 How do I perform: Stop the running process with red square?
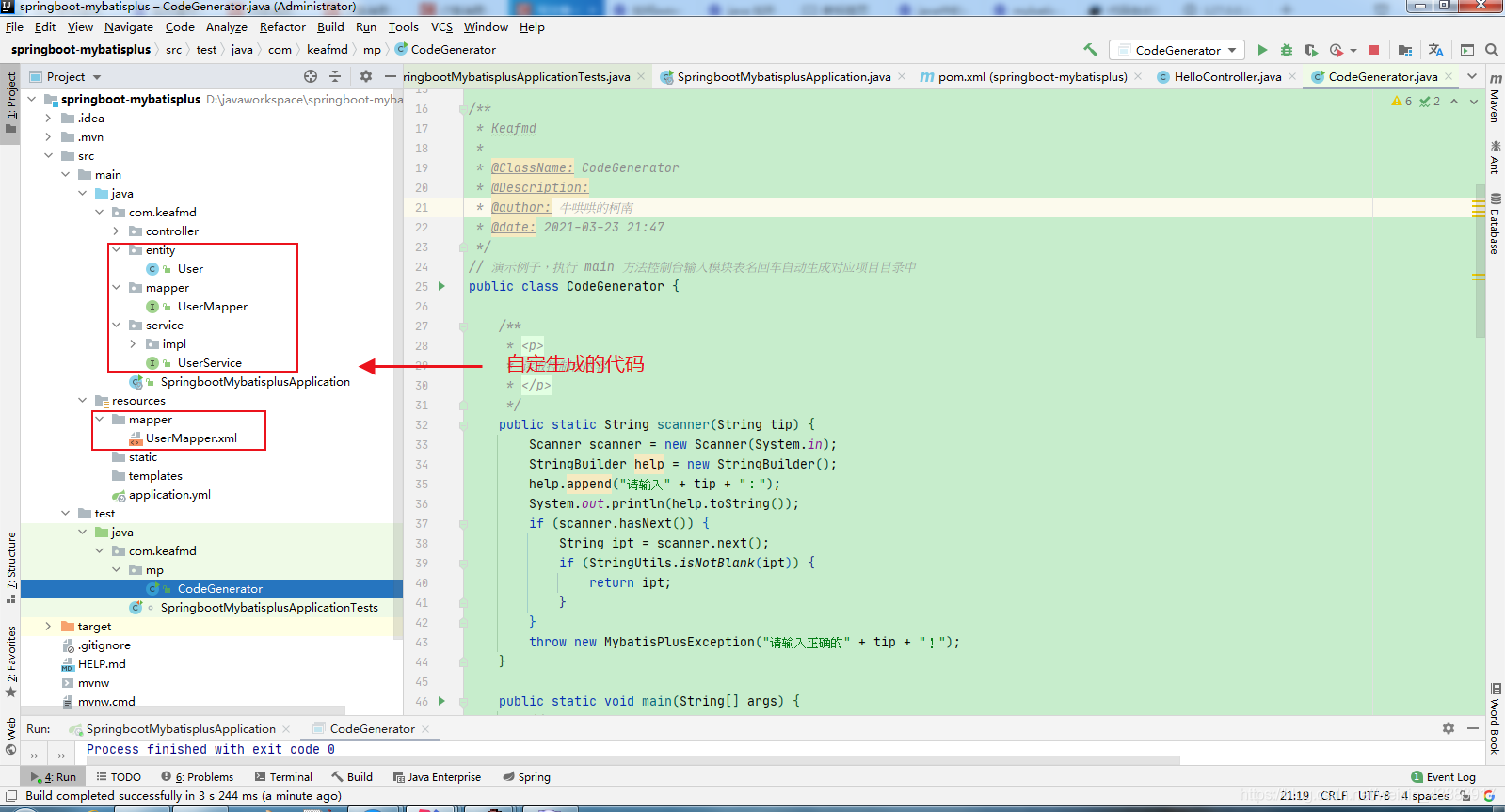(1374, 50)
